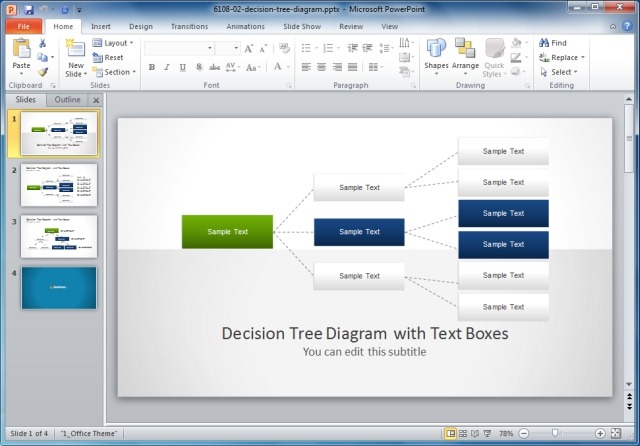Click the Paste clipboard icon
The image size is (640, 446).
(x=21, y=49)
